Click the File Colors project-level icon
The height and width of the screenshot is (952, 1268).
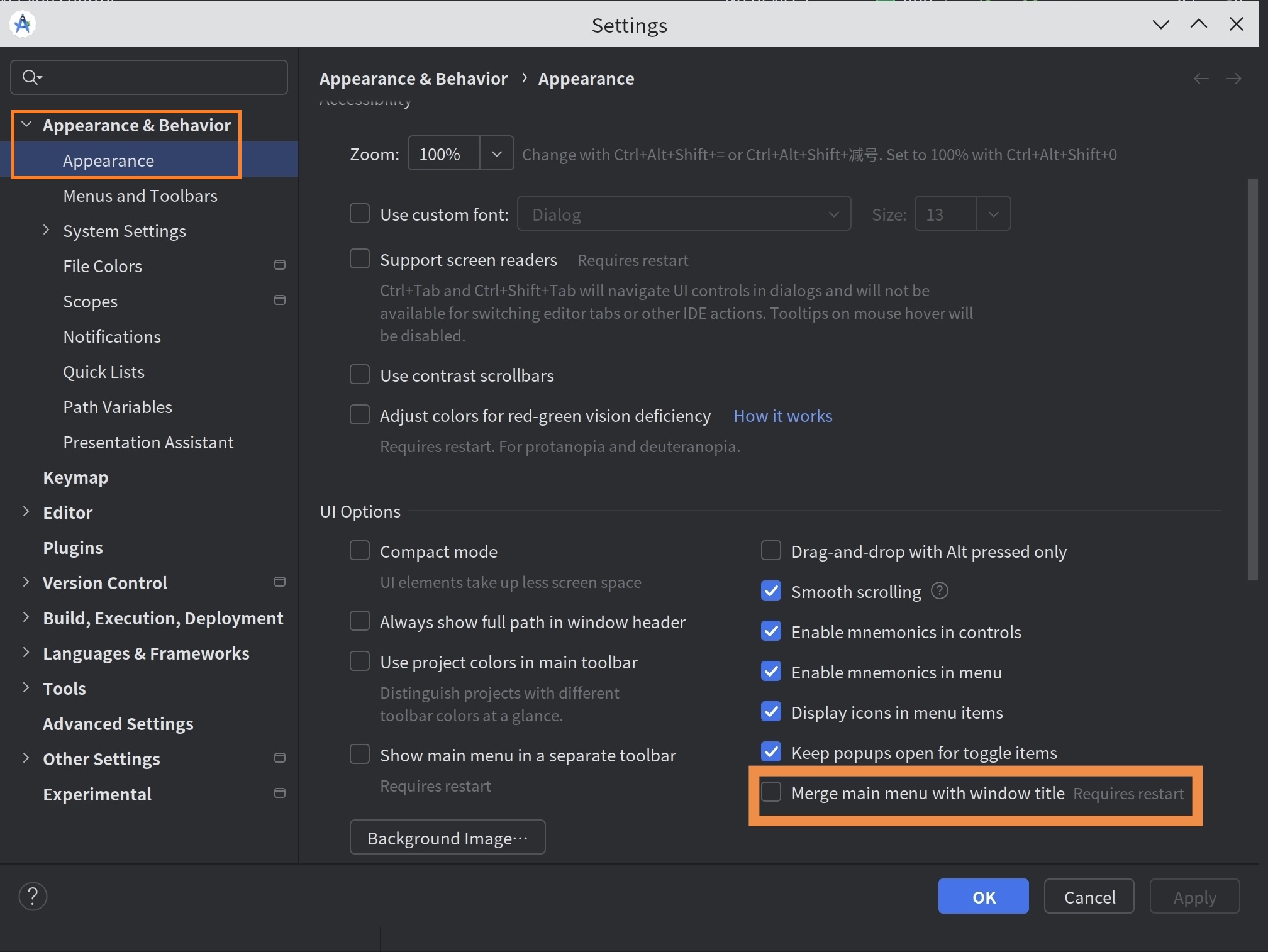tap(280, 265)
